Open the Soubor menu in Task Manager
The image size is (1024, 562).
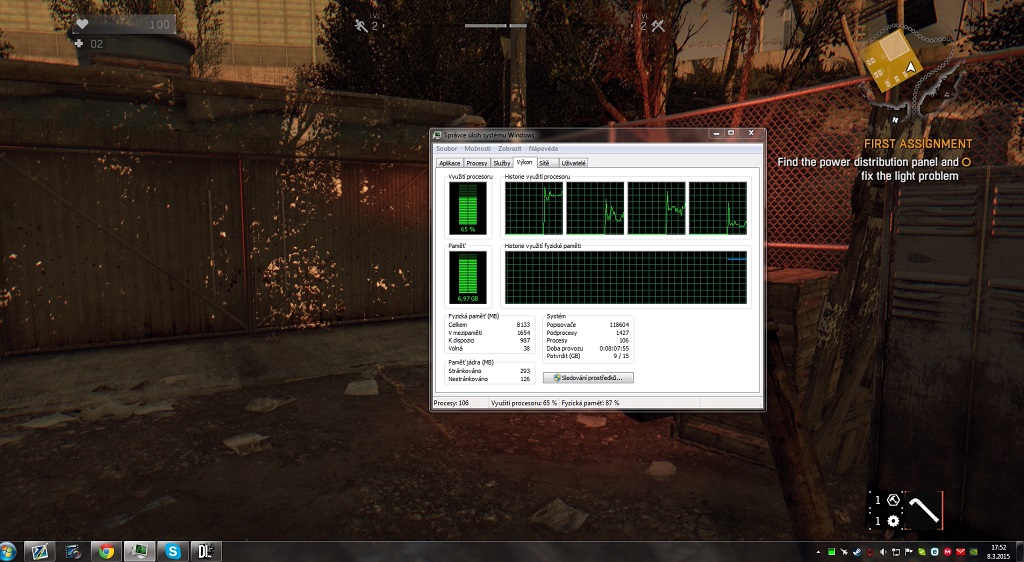(x=447, y=149)
